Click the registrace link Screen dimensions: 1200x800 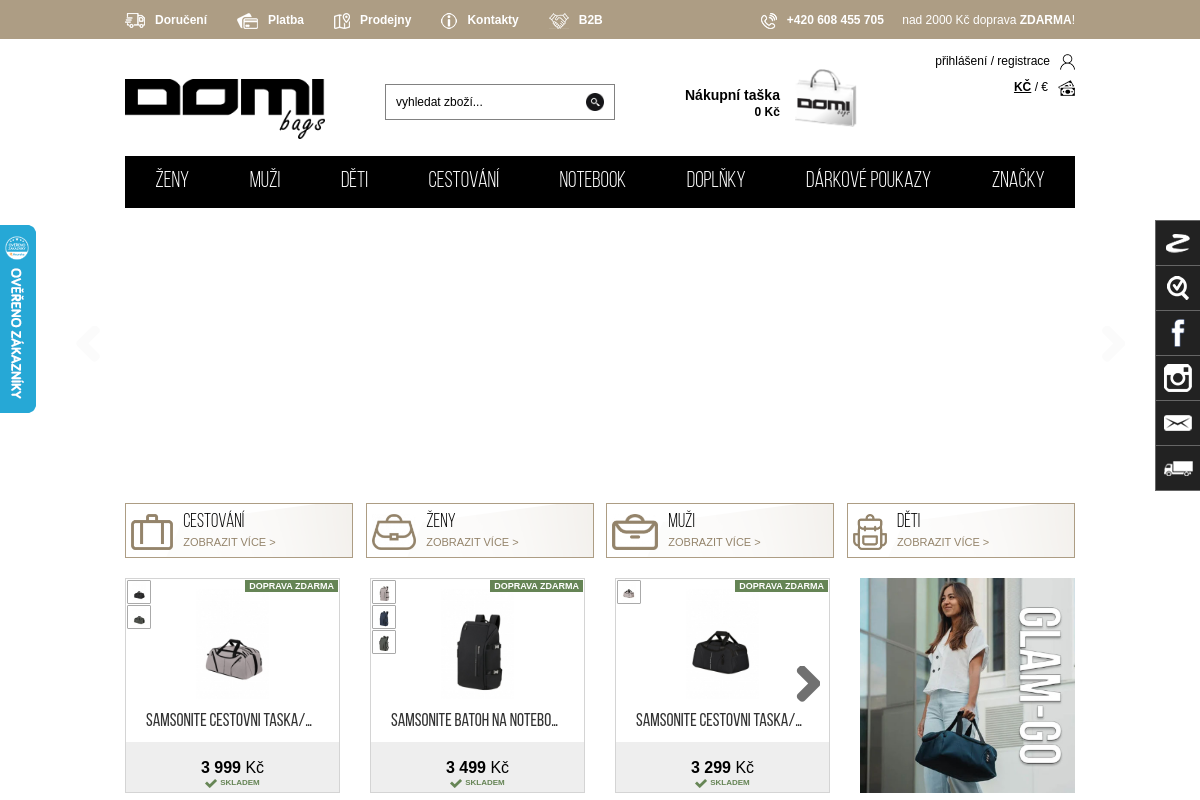[x=1023, y=61]
